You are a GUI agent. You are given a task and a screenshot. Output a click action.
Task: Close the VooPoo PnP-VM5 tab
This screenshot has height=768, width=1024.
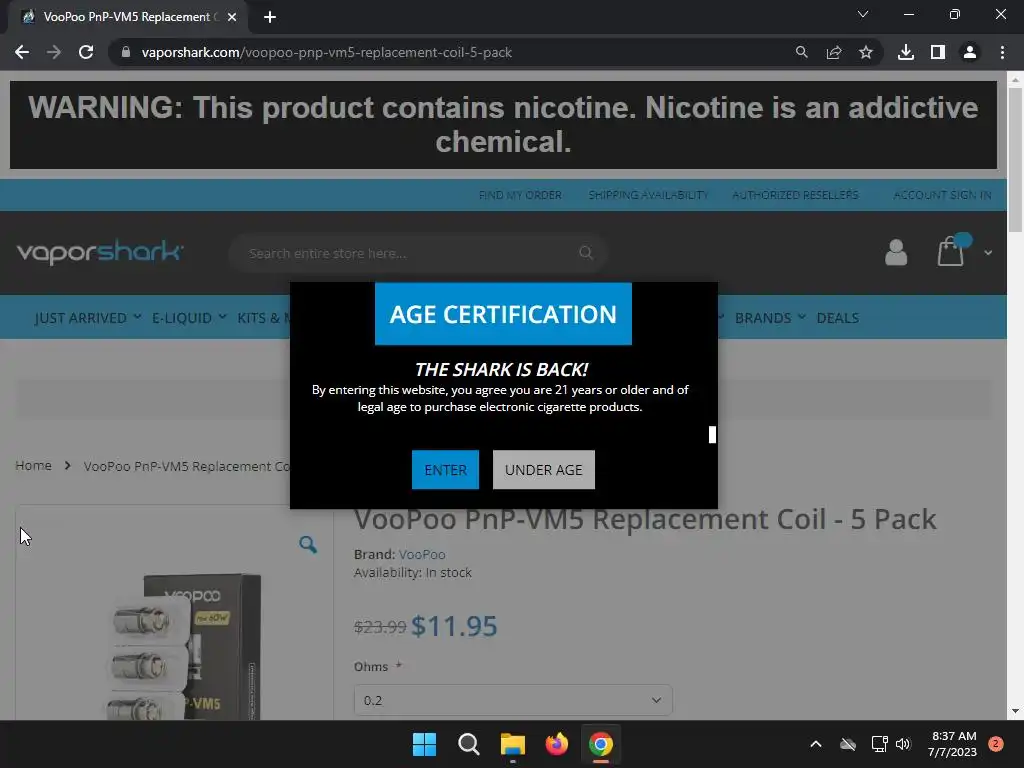(x=232, y=17)
